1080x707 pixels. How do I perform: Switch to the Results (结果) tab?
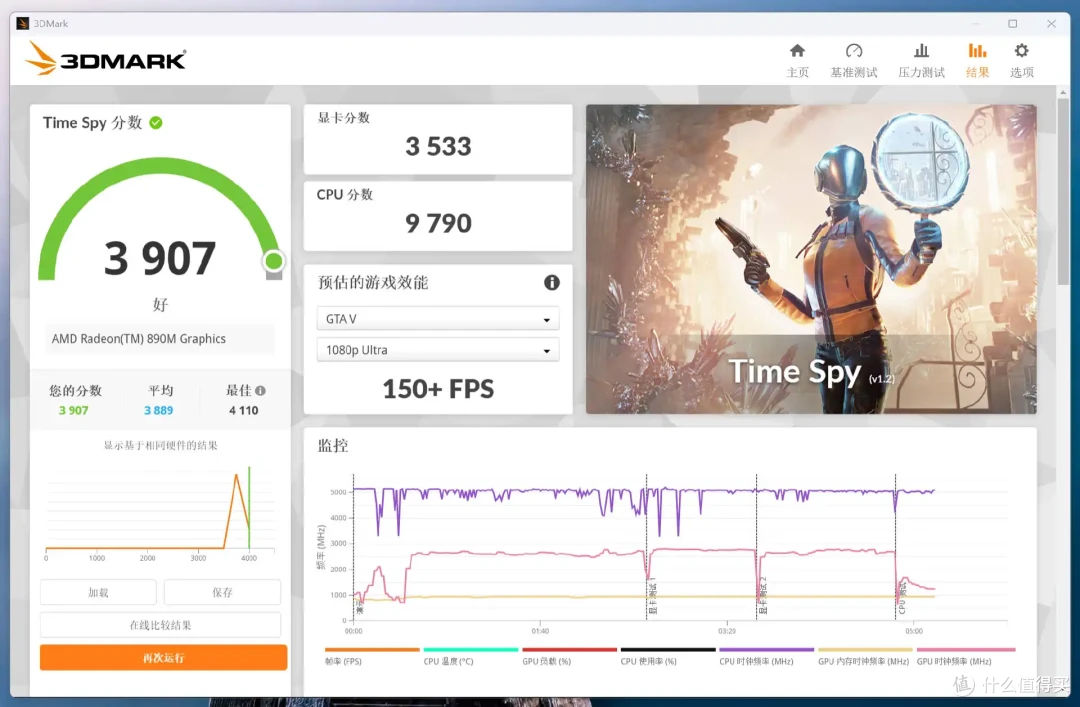pos(977,61)
